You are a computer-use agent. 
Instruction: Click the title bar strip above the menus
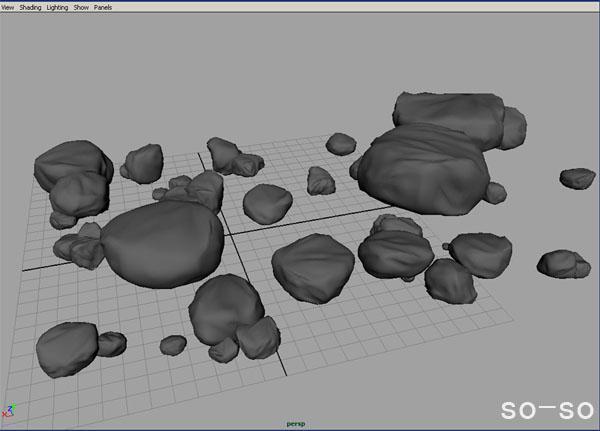click(x=300, y=1)
